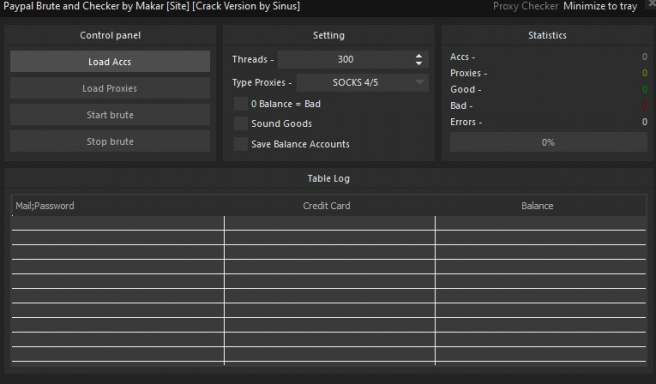The image size is (656, 384).
Task: Click the Balance column header
Action: pyautogui.click(x=537, y=206)
